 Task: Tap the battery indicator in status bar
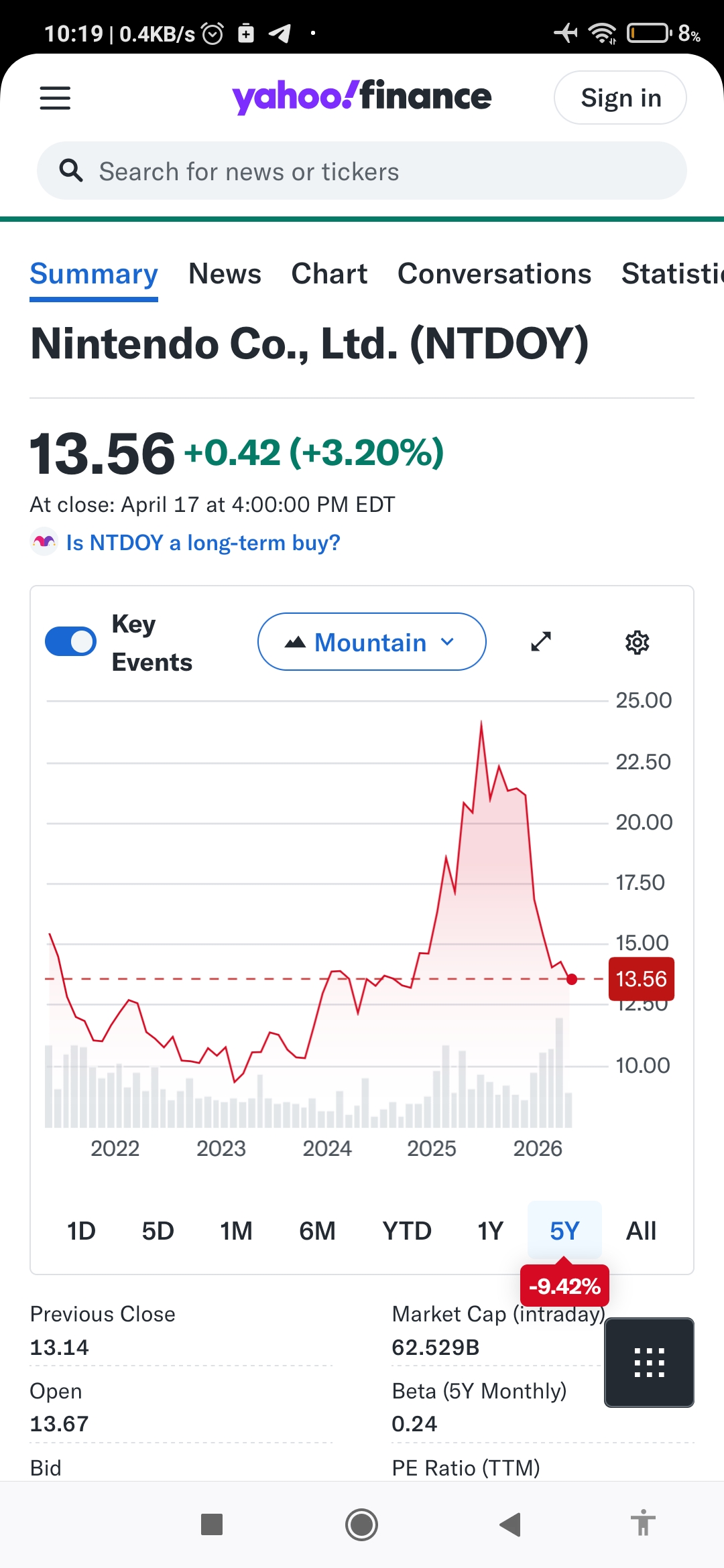(x=649, y=33)
